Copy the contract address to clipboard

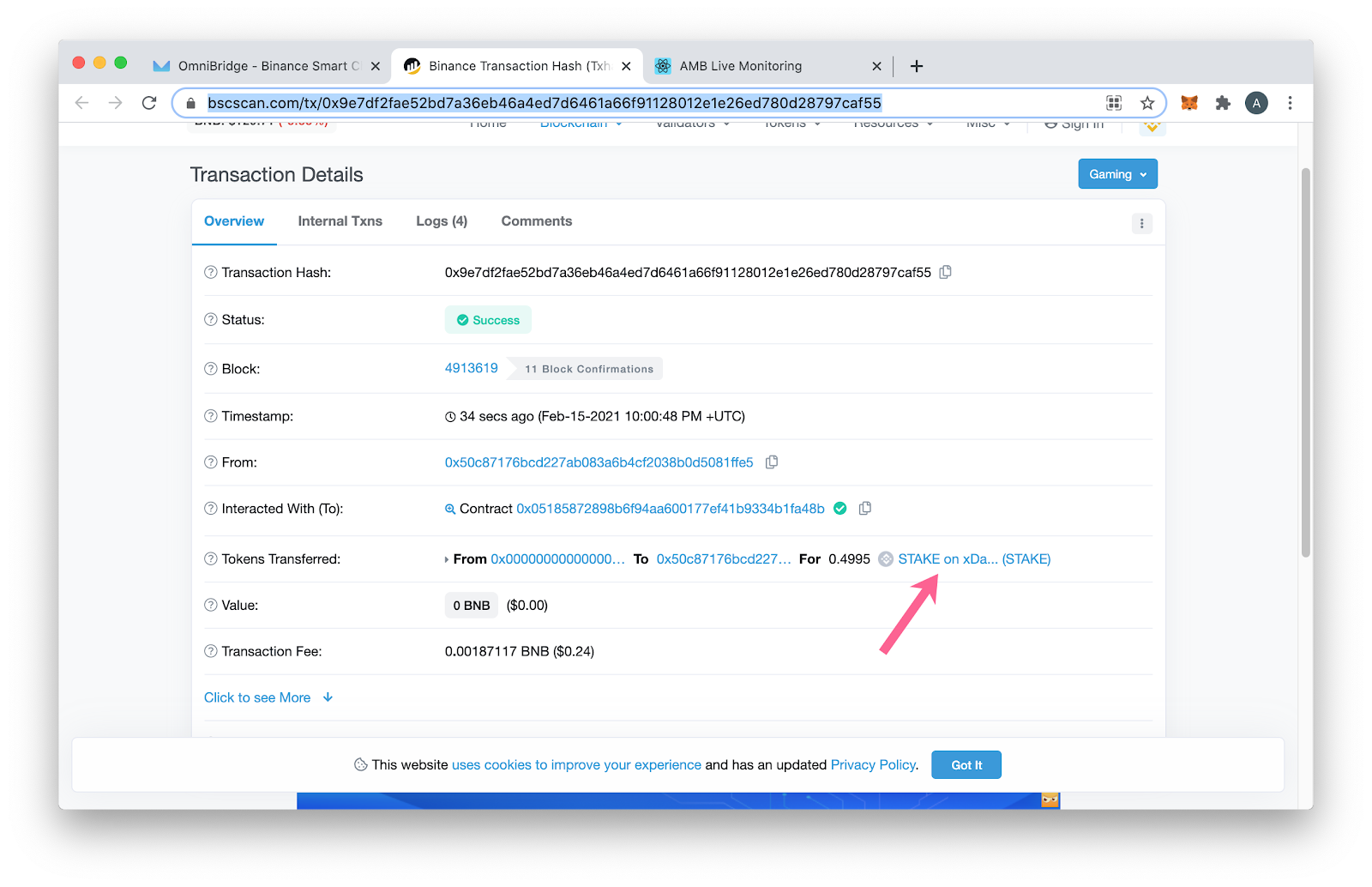click(x=865, y=509)
